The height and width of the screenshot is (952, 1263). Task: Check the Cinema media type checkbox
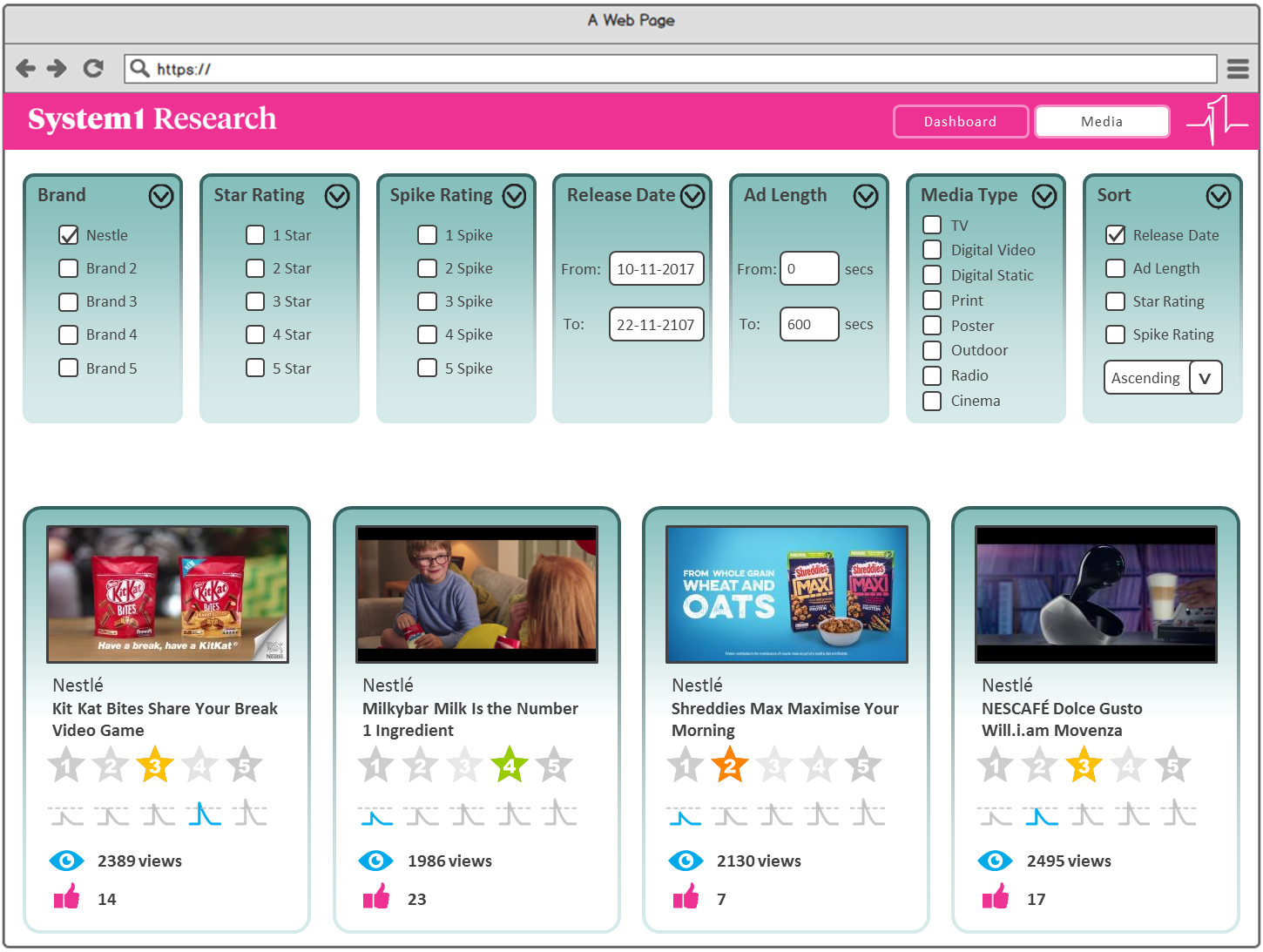point(932,401)
